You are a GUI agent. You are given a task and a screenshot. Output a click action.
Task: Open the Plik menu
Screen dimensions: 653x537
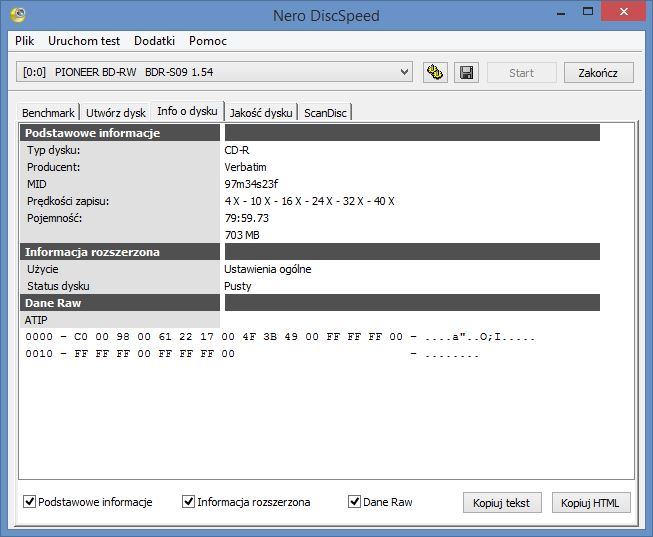(25, 41)
